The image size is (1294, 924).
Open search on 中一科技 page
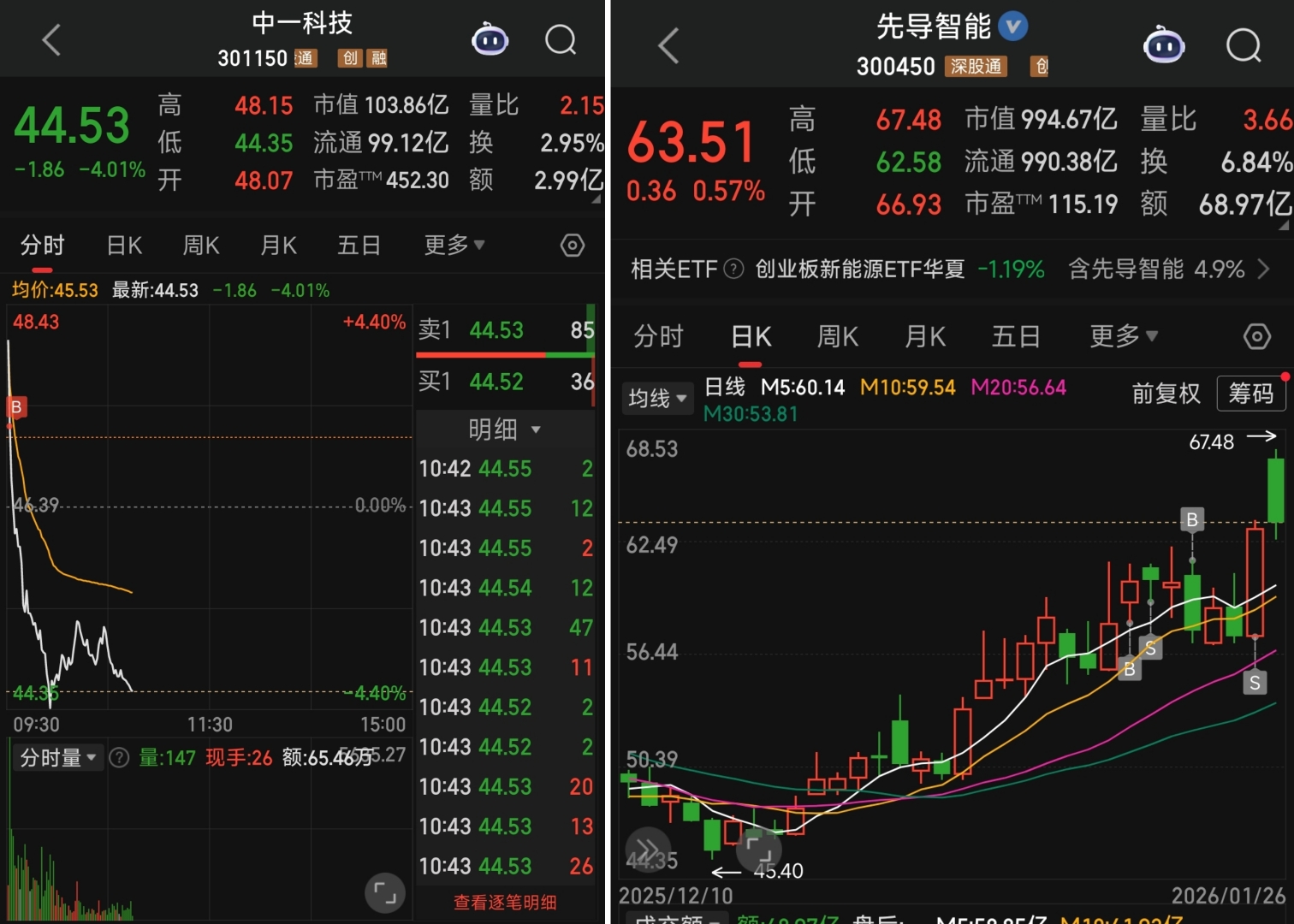point(561,39)
